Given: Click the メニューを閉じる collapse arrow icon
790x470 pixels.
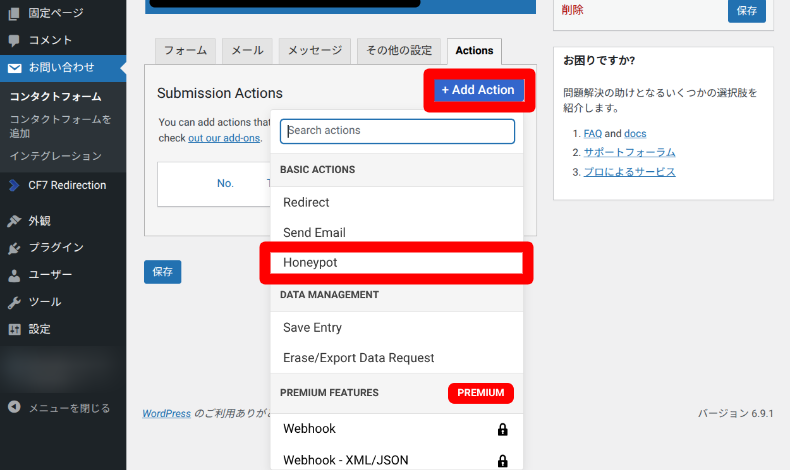Looking at the screenshot, I should (x=14, y=407).
